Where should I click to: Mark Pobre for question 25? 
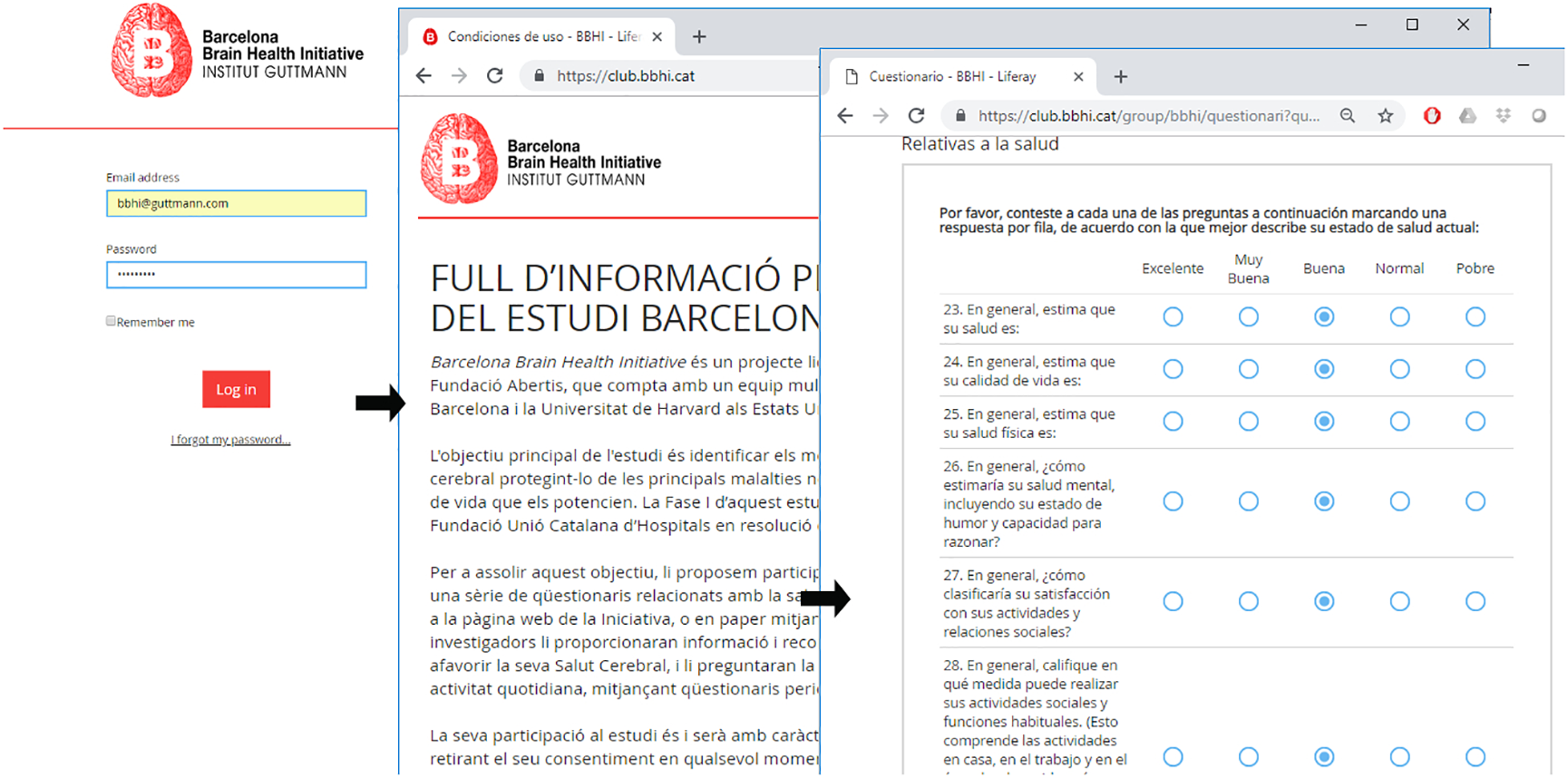pyautogui.click(x=1475, y=422)
